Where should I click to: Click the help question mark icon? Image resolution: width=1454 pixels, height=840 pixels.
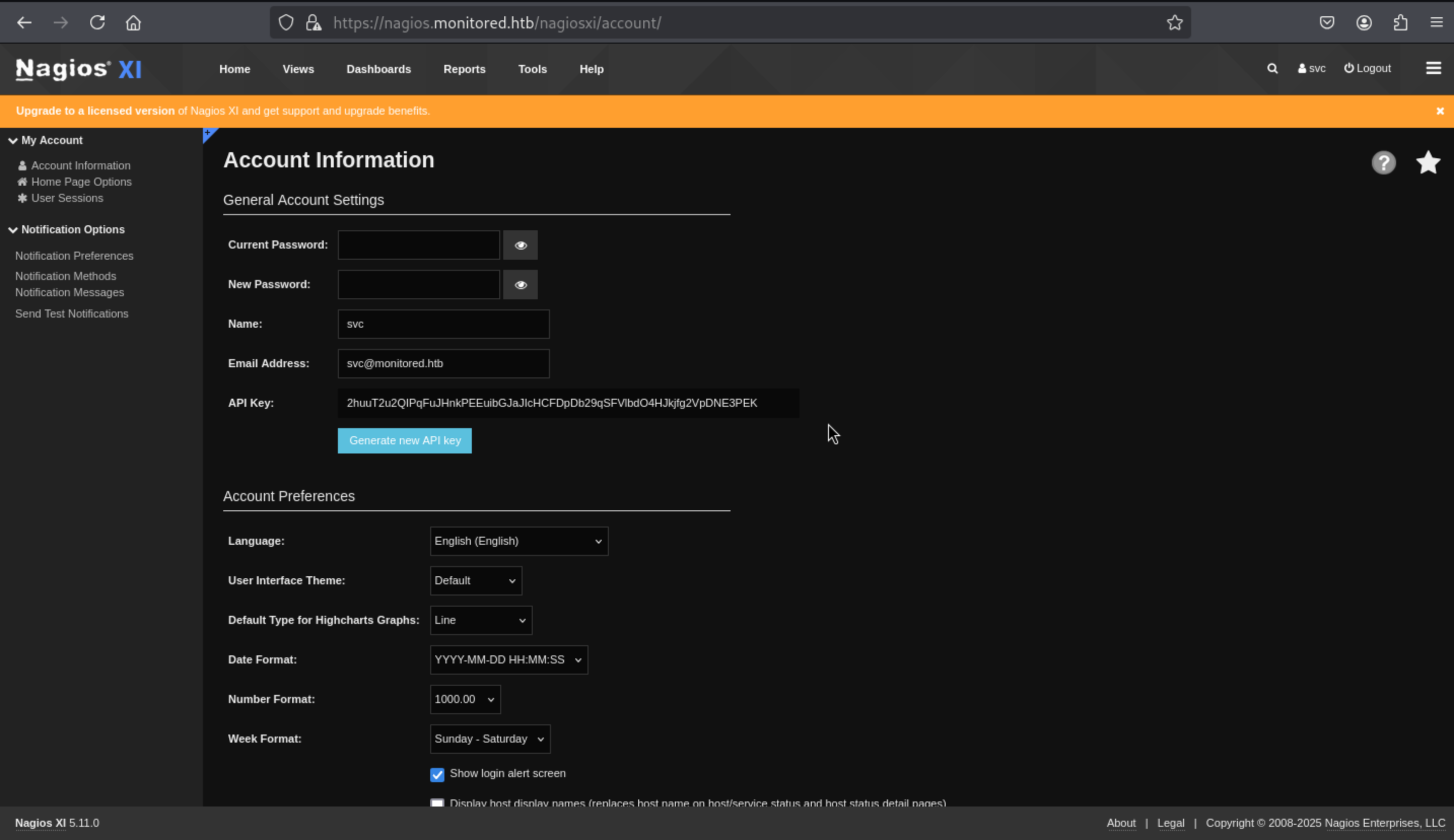pyautogui.click(x=1383, y=163)
